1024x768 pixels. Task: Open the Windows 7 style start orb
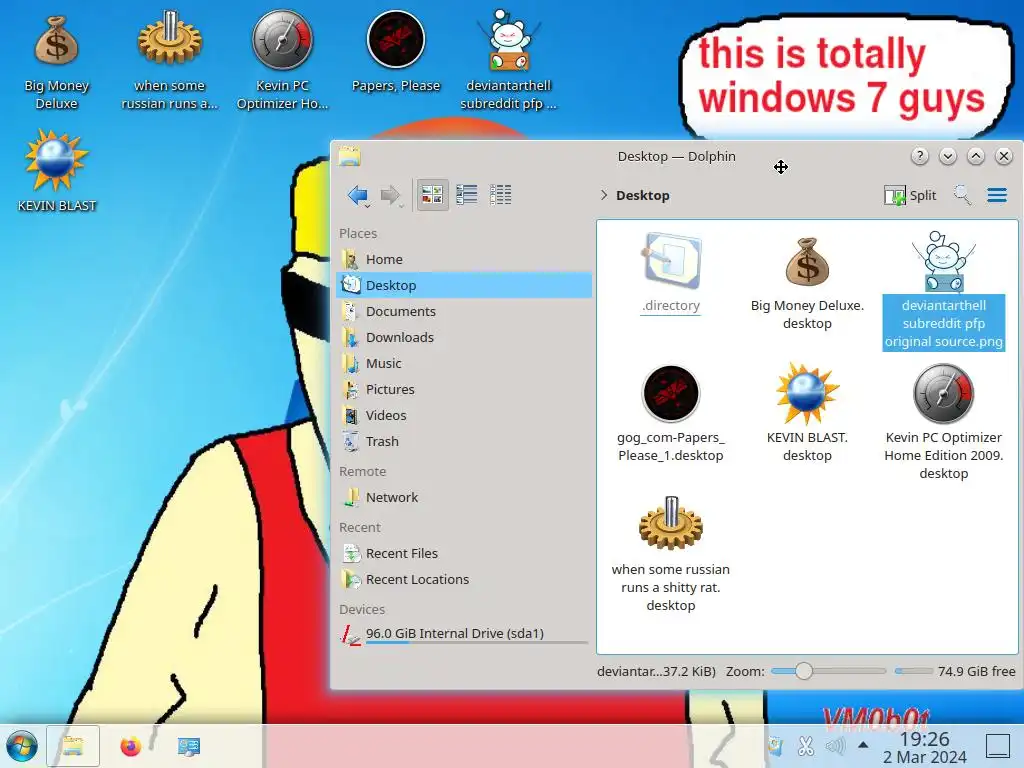coord(22,746)
